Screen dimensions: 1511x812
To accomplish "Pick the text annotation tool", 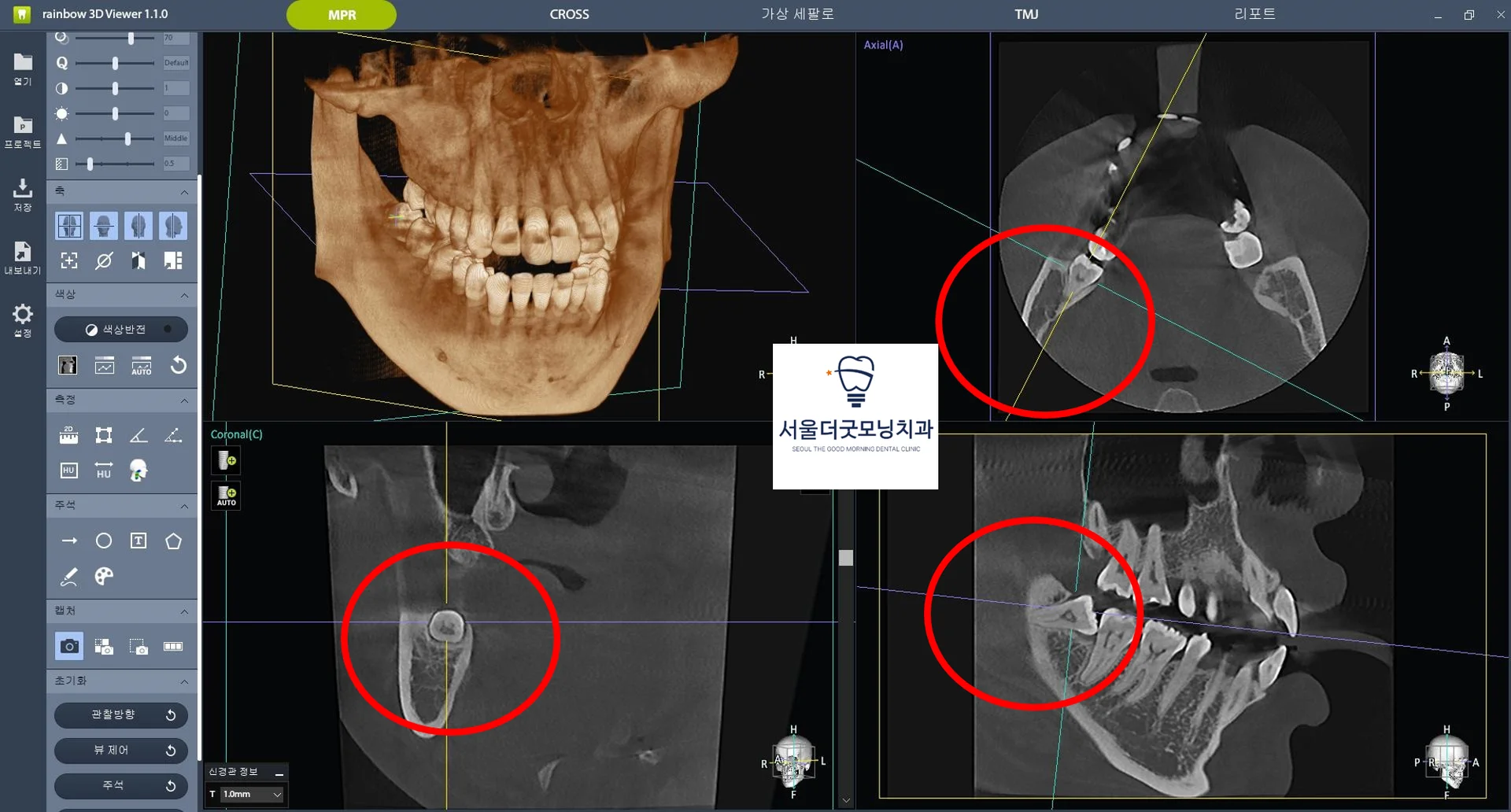I will pyautogui.click(x=139, y=541).
